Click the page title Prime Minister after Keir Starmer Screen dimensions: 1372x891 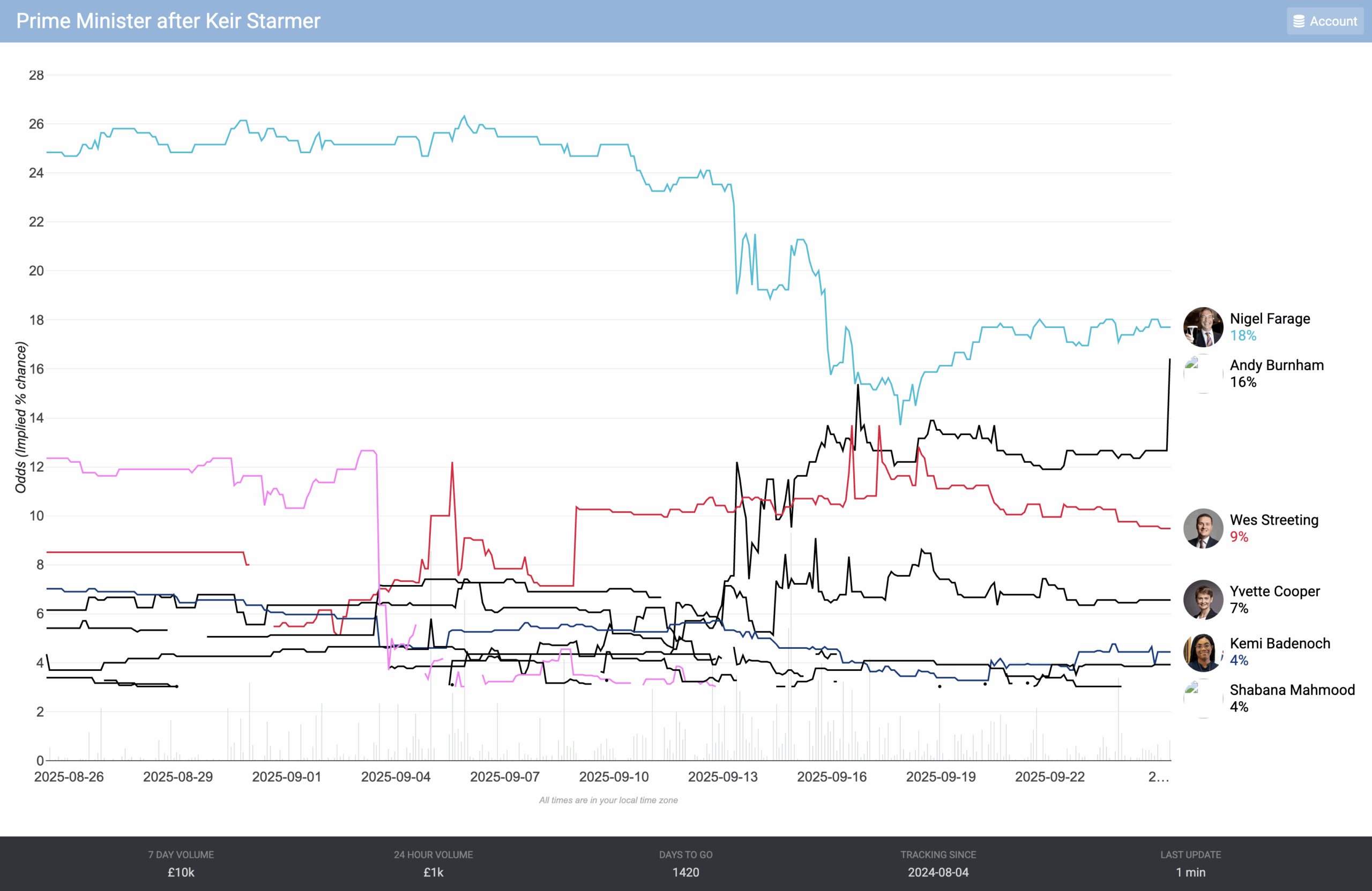[x=168, y=21]
